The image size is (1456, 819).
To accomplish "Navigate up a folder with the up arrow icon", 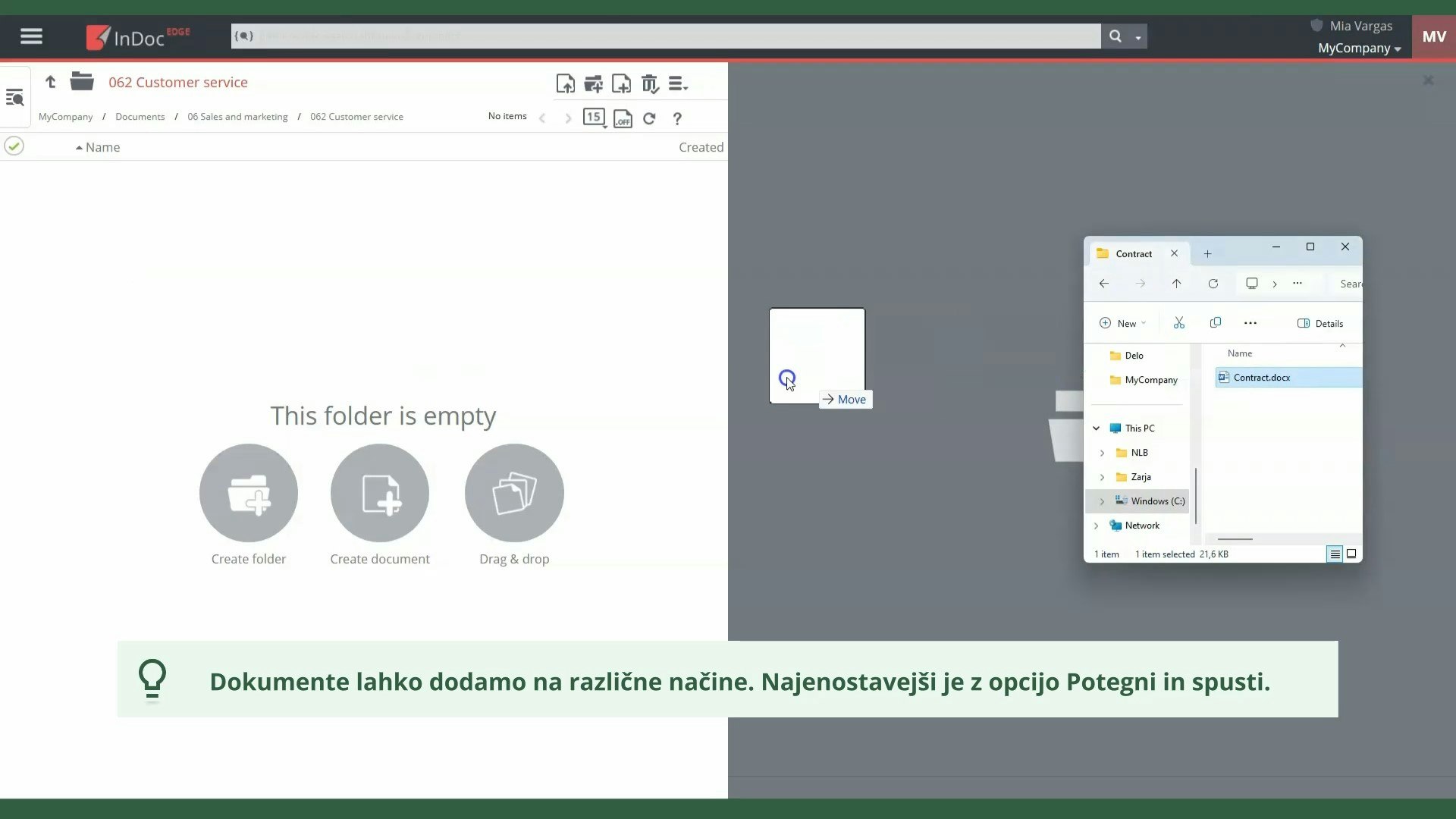I will (50, 82).
